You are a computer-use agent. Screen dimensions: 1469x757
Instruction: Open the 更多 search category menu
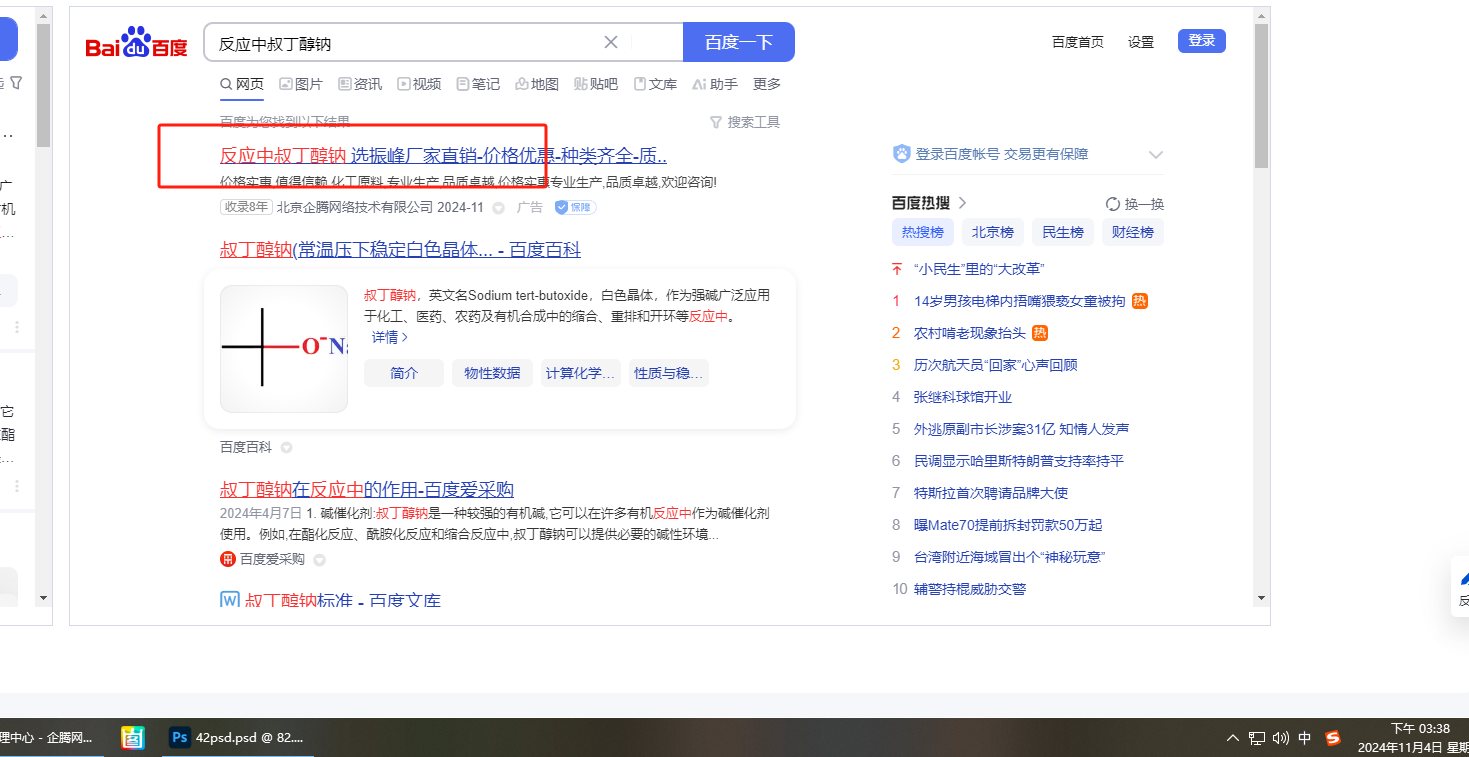(767, 84)
